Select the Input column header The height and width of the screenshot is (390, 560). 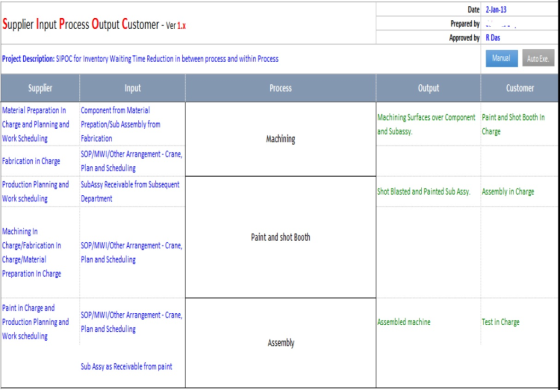tap(132, 88)
